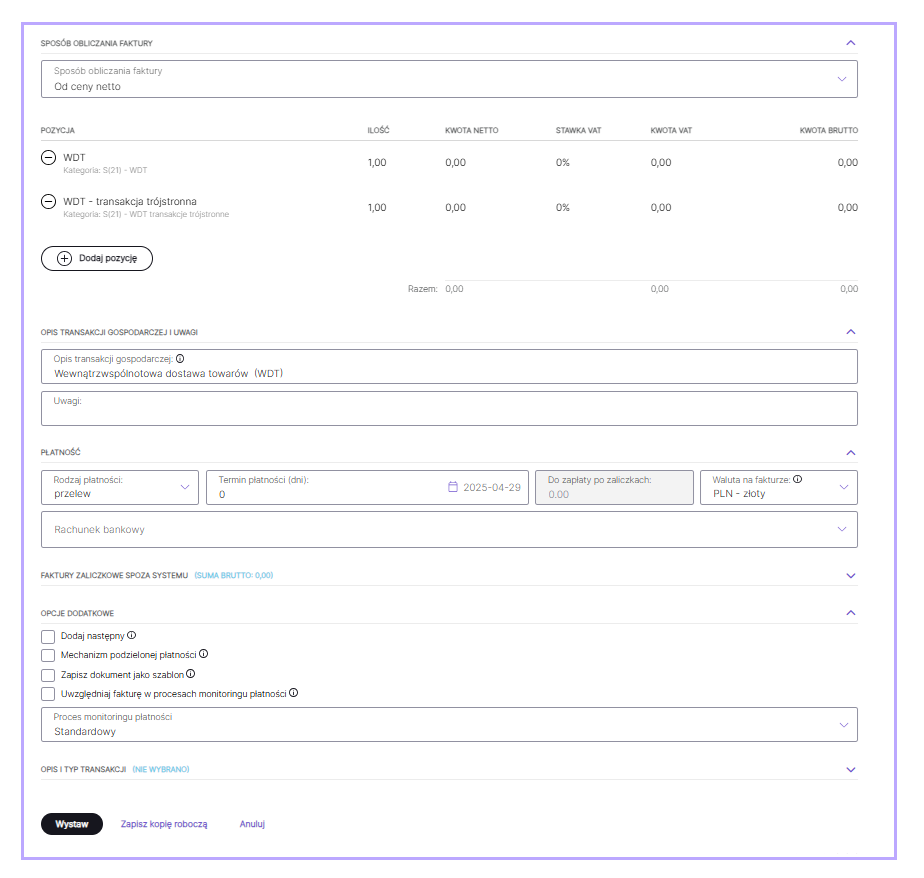Open the Rachunek bankowy dropdown
This screenshot has height=878, width=924.
coord(449,530)
